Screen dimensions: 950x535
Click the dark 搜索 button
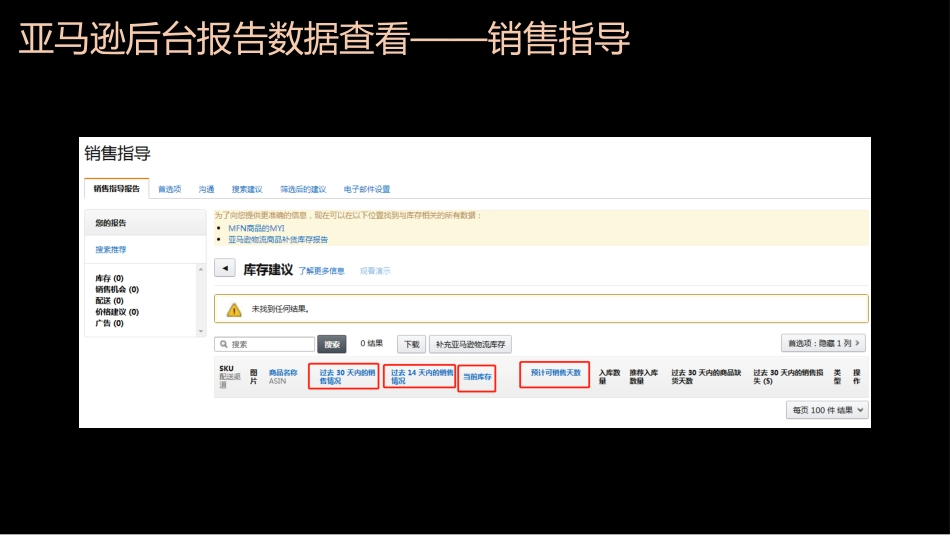pos(332,344)
